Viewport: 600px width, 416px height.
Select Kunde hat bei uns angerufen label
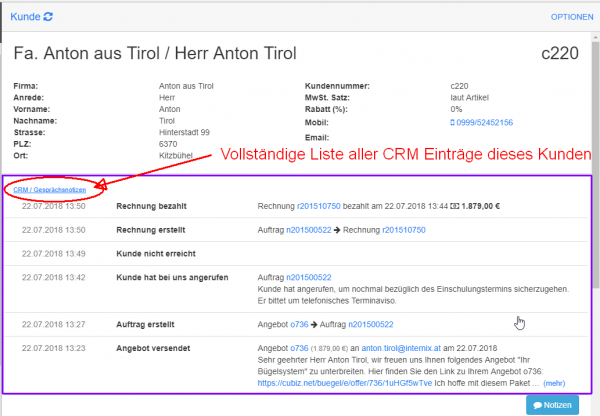(x=172, y=277)
